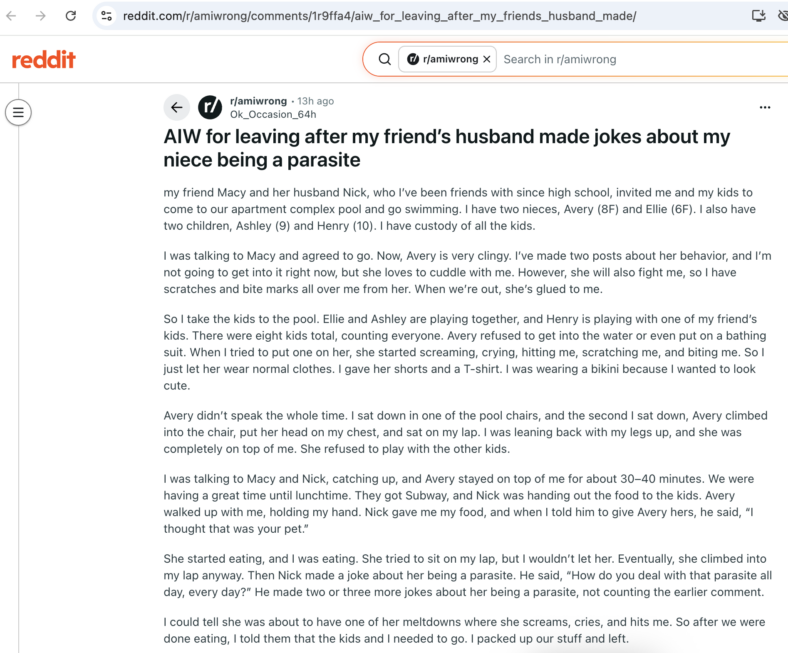The image size is (788, 653).
Task: Click the paragraph starting 'I could tell she'
Action: (x=464, y=630)
